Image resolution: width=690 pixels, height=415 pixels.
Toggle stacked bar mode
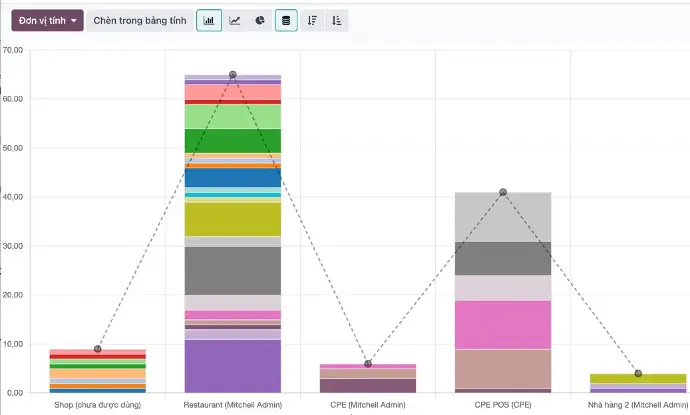coord(286,20)
